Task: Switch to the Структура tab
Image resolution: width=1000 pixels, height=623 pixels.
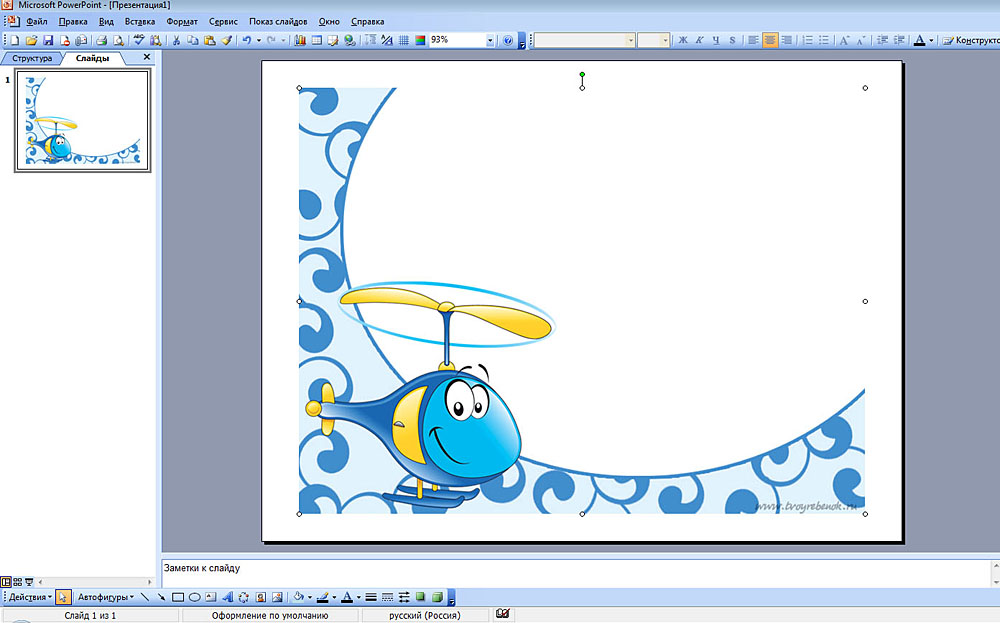Action: pyautogui.click(x=31, y=58)
